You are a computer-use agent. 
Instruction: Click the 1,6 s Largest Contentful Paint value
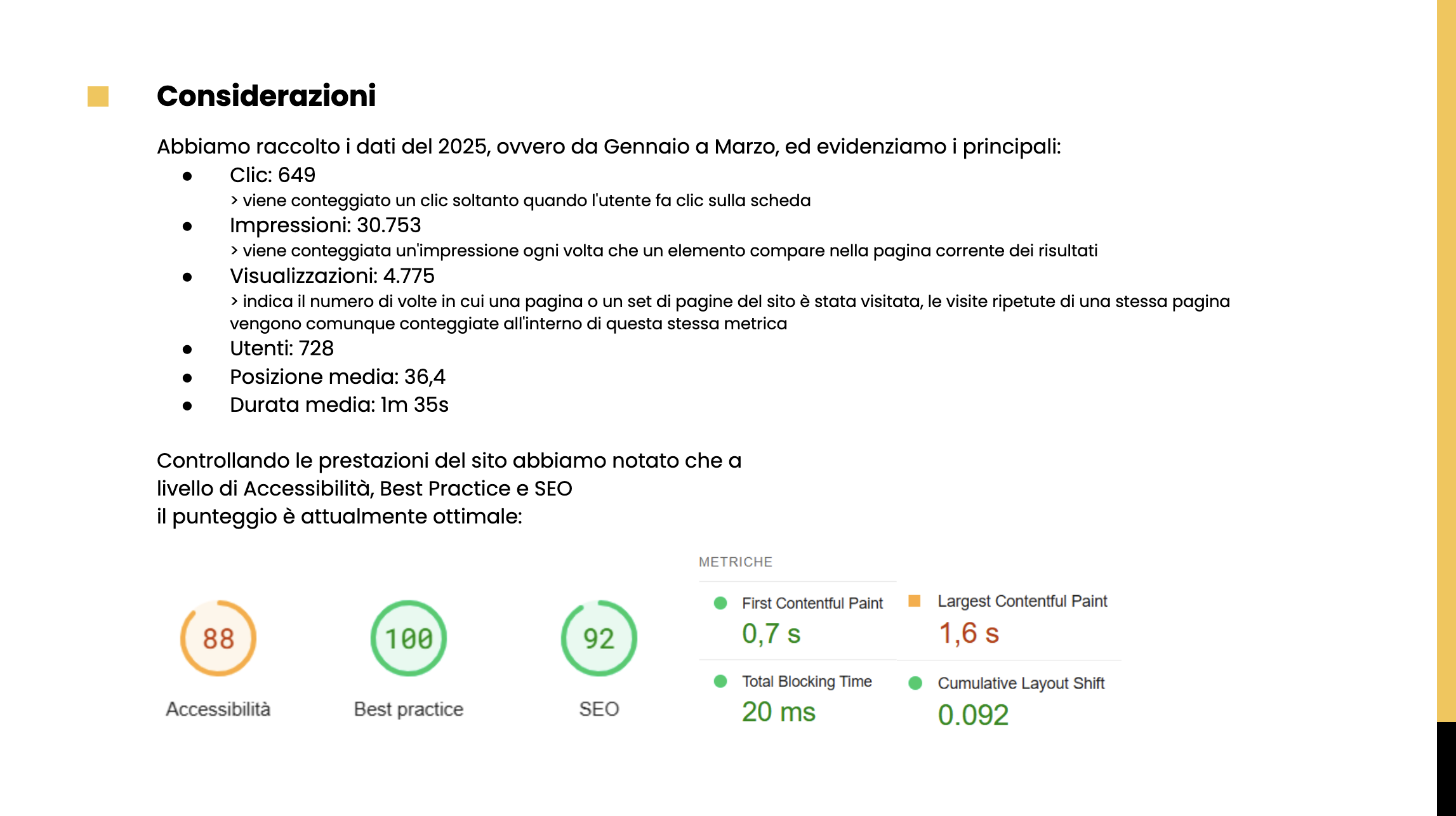pos(969,633)
